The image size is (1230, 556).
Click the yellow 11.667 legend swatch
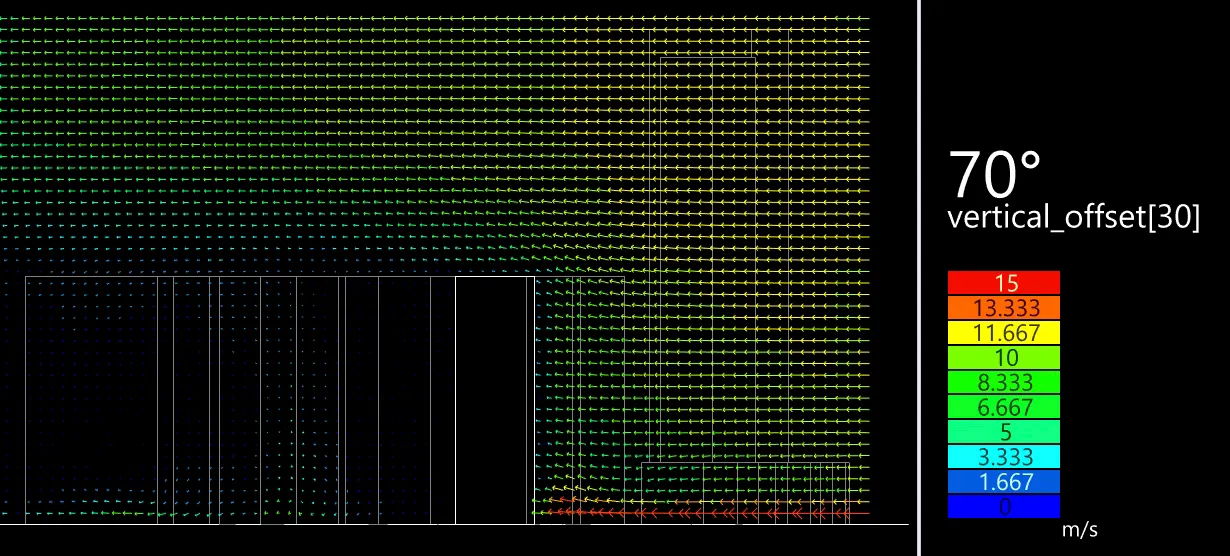[x=1004, y=332]
